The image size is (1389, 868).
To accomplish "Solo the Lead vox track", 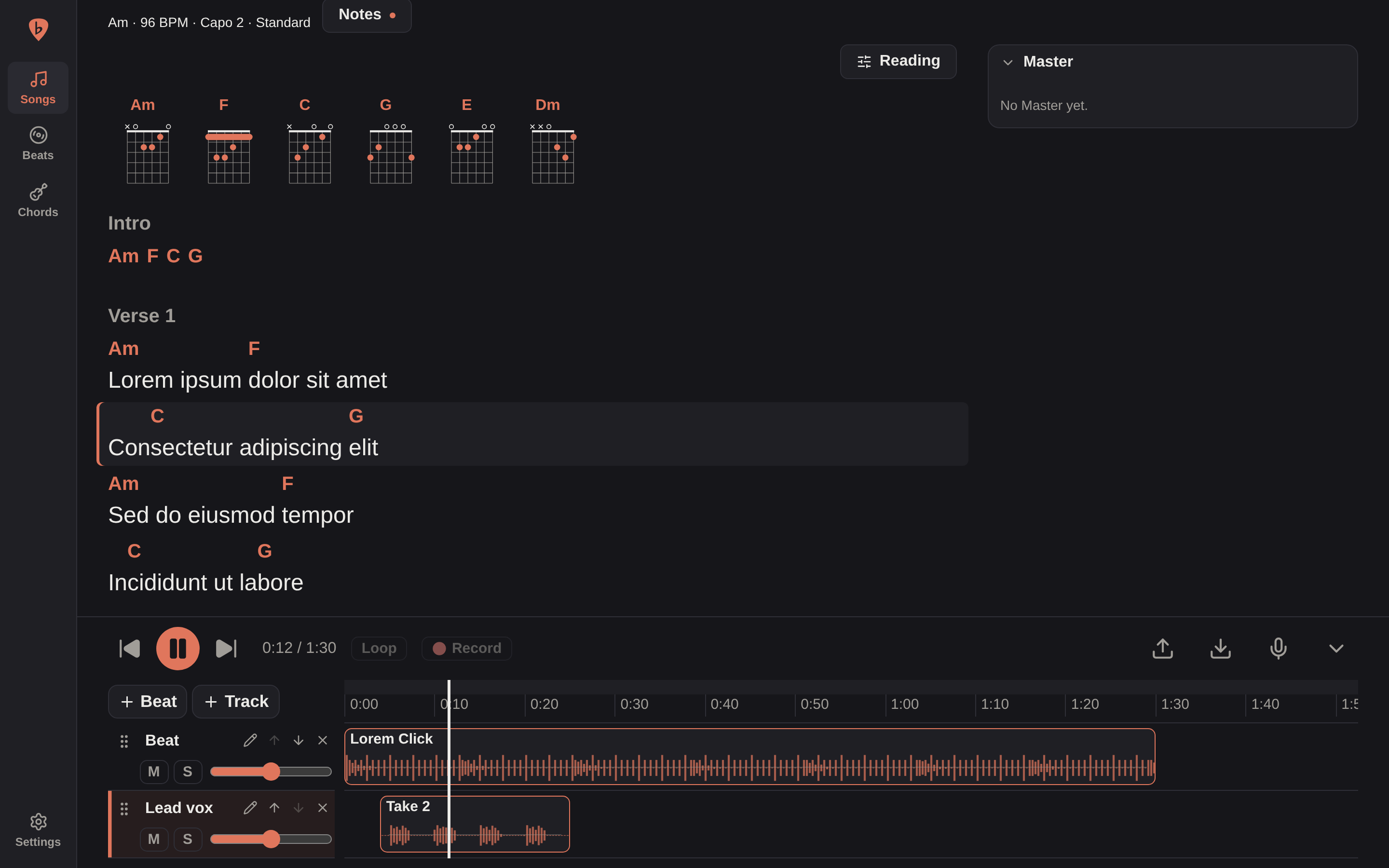I will (188, 839).
